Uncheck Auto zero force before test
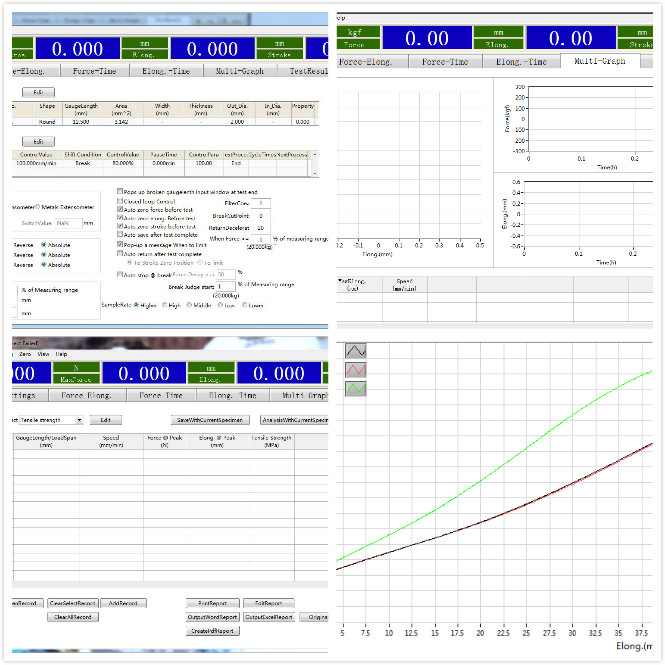 tap(120, 209)
